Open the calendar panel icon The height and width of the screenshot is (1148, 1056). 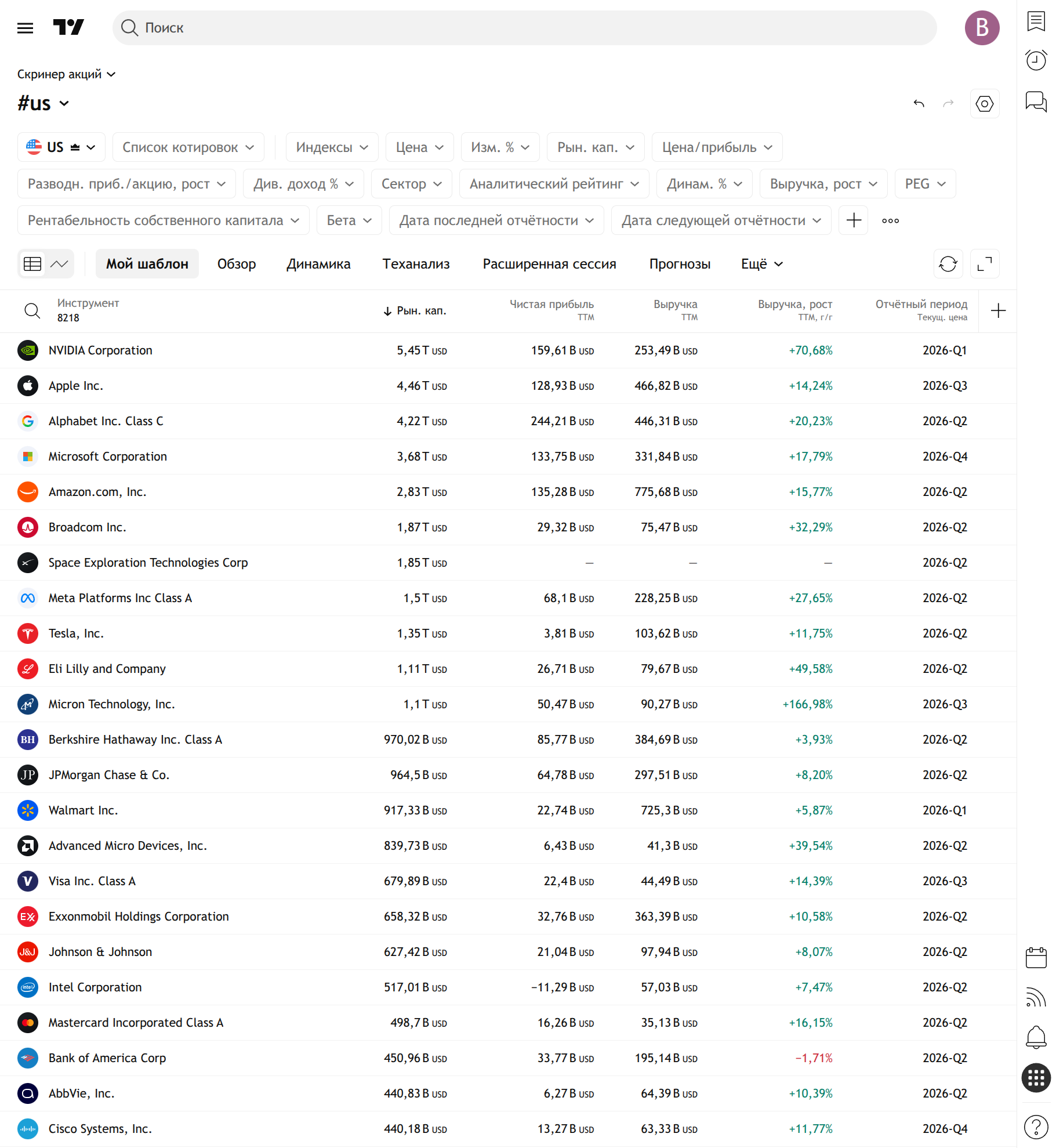click(x=1036, y=958)
